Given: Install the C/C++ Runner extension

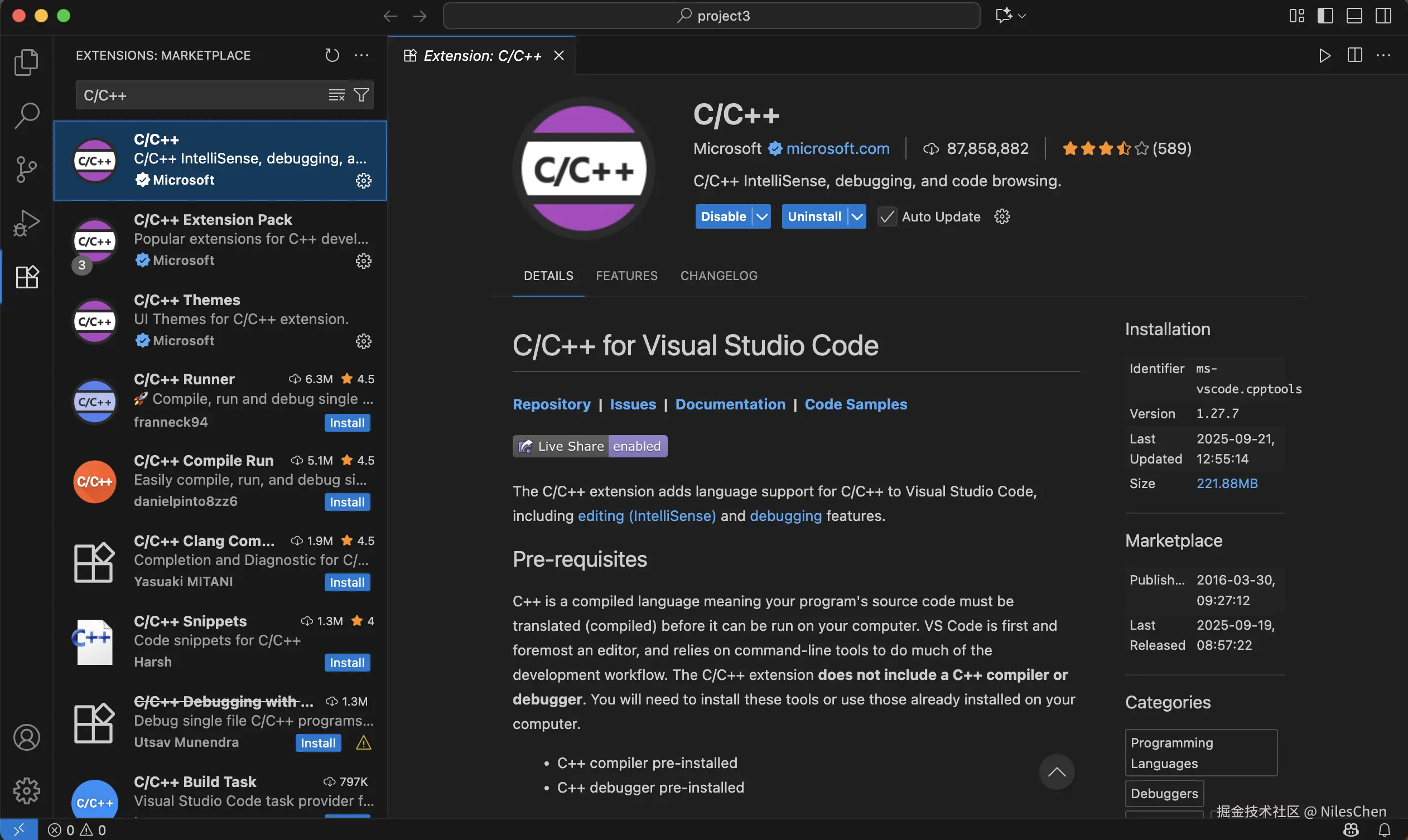Looking at the screenshot, I should point(346,423).
